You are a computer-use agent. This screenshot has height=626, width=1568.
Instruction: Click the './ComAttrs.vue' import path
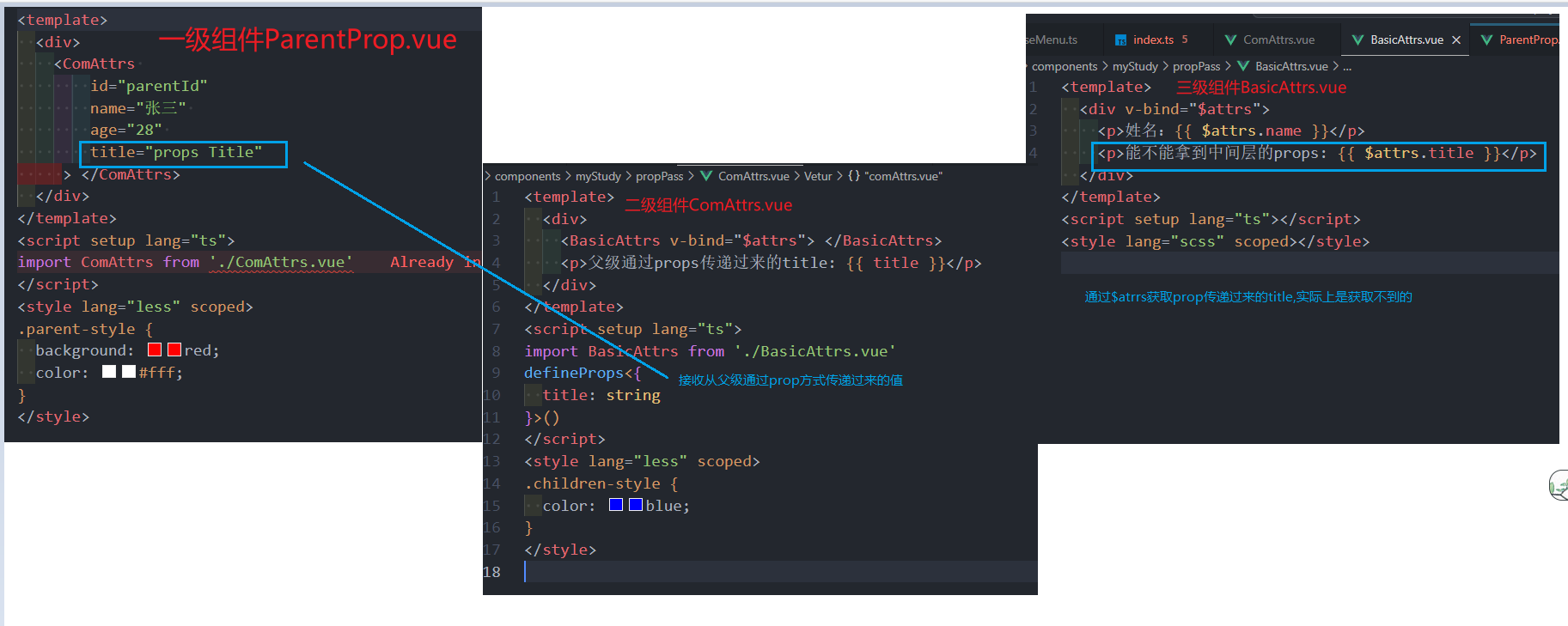281,262
